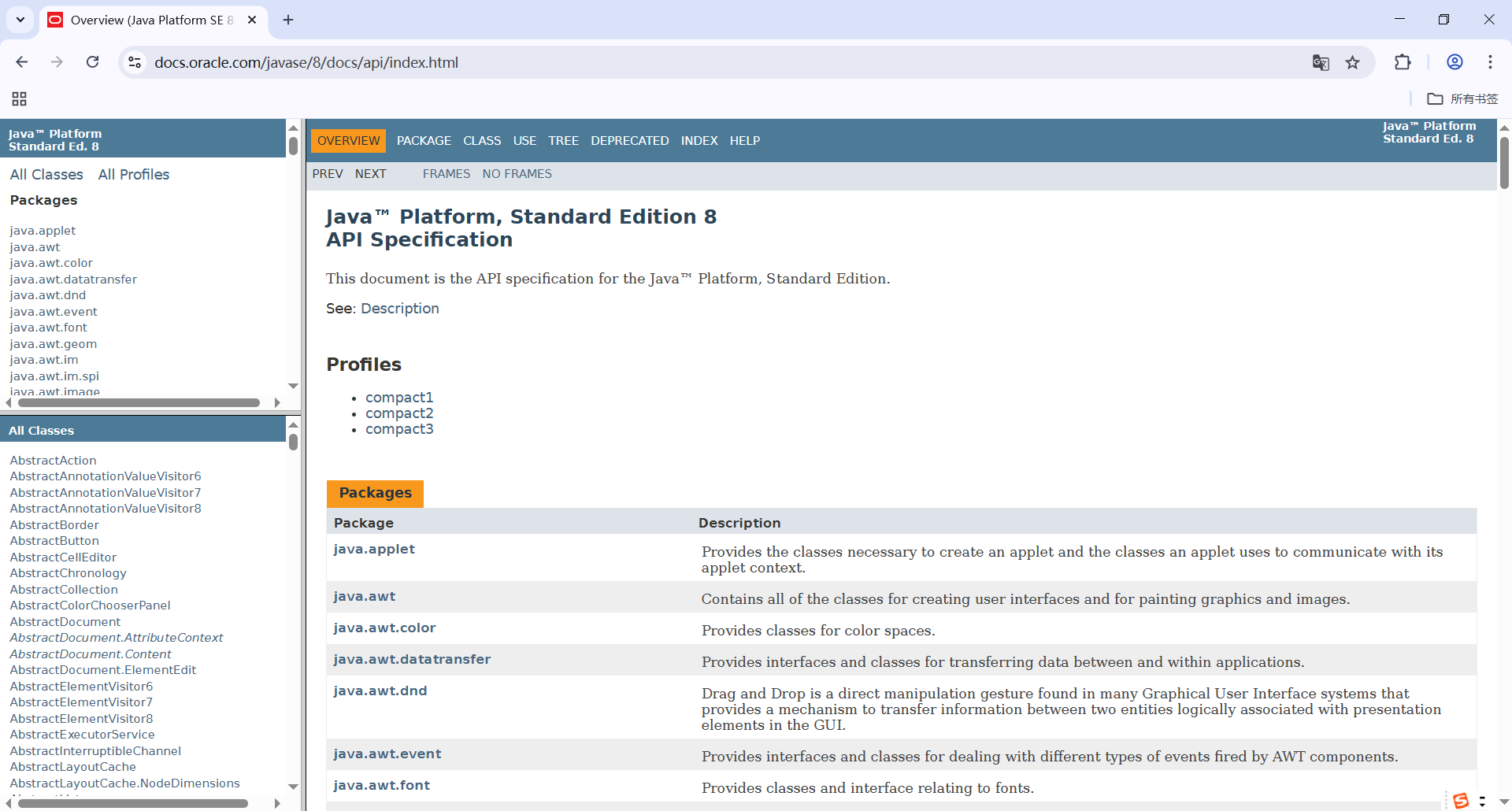Open the compact3 profile
The height and width of the screenshot is (811, 1512).
tap(399, 429)
